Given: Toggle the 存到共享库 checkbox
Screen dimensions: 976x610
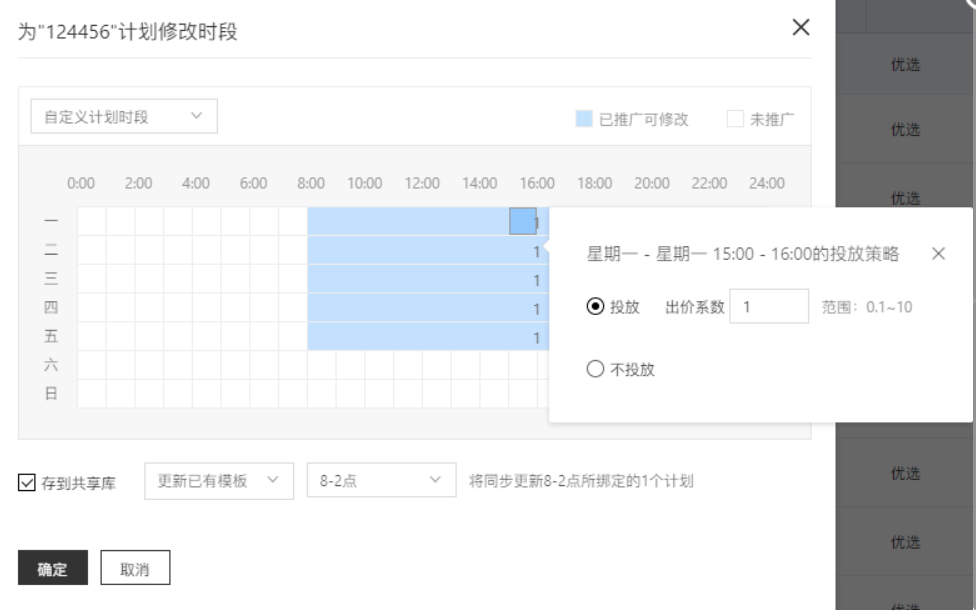Looking at the screenshot, I should coord(27,483).
